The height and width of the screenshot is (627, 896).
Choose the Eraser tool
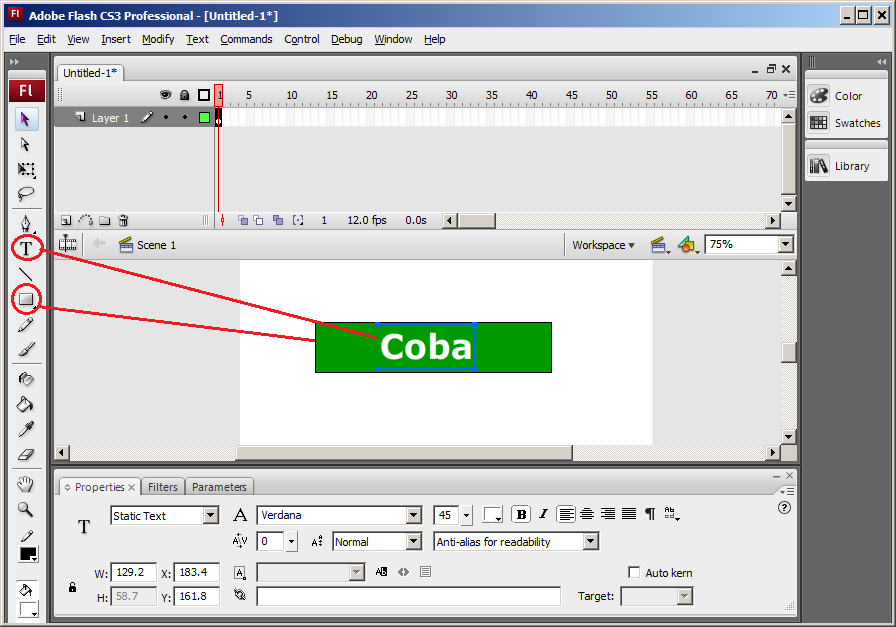tap(26, 454)
